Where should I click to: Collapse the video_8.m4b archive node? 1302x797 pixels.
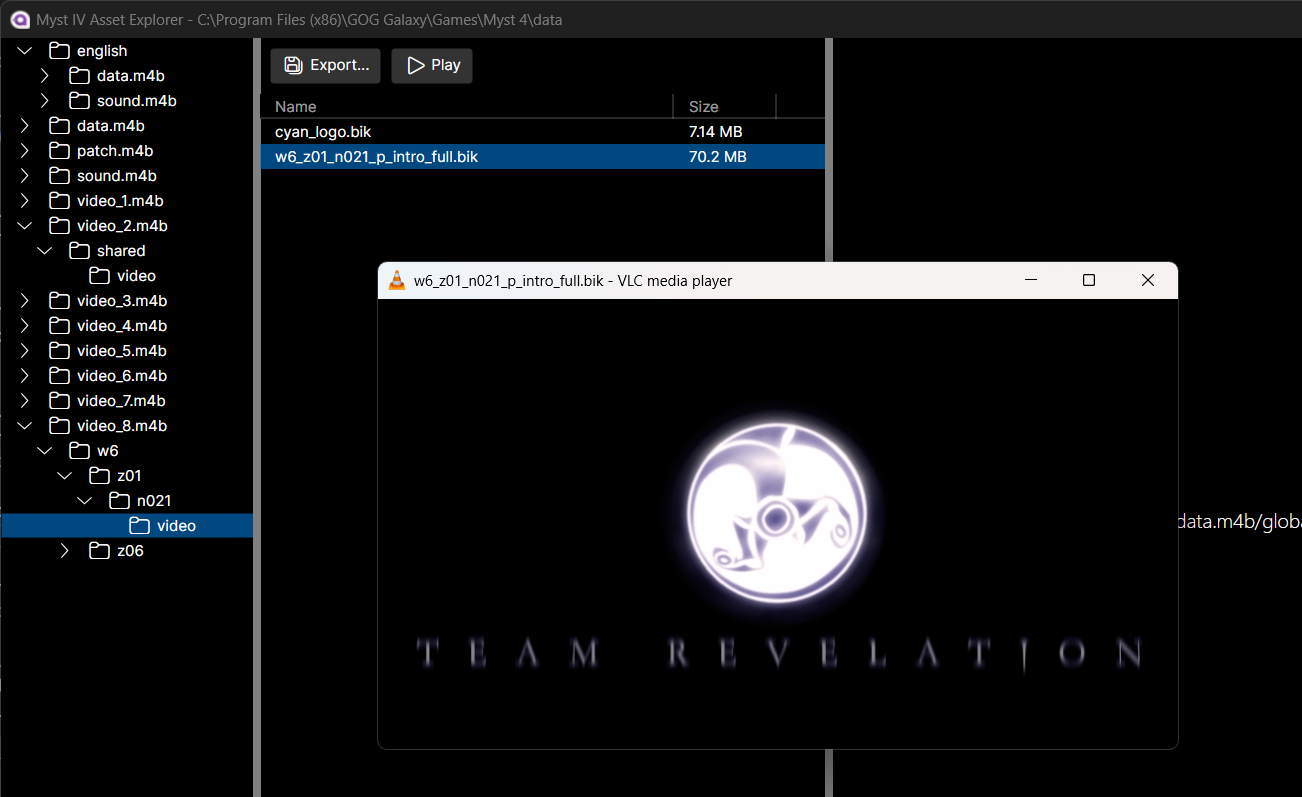point(25,426)
